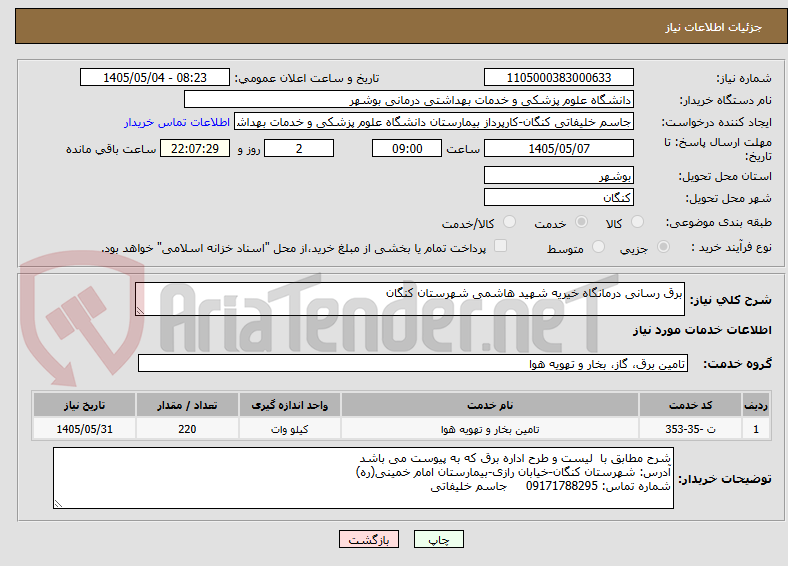Click resize handle of description textarea
Image resolution: width=788 pixels, height=566 pixels.
point(140,311)
